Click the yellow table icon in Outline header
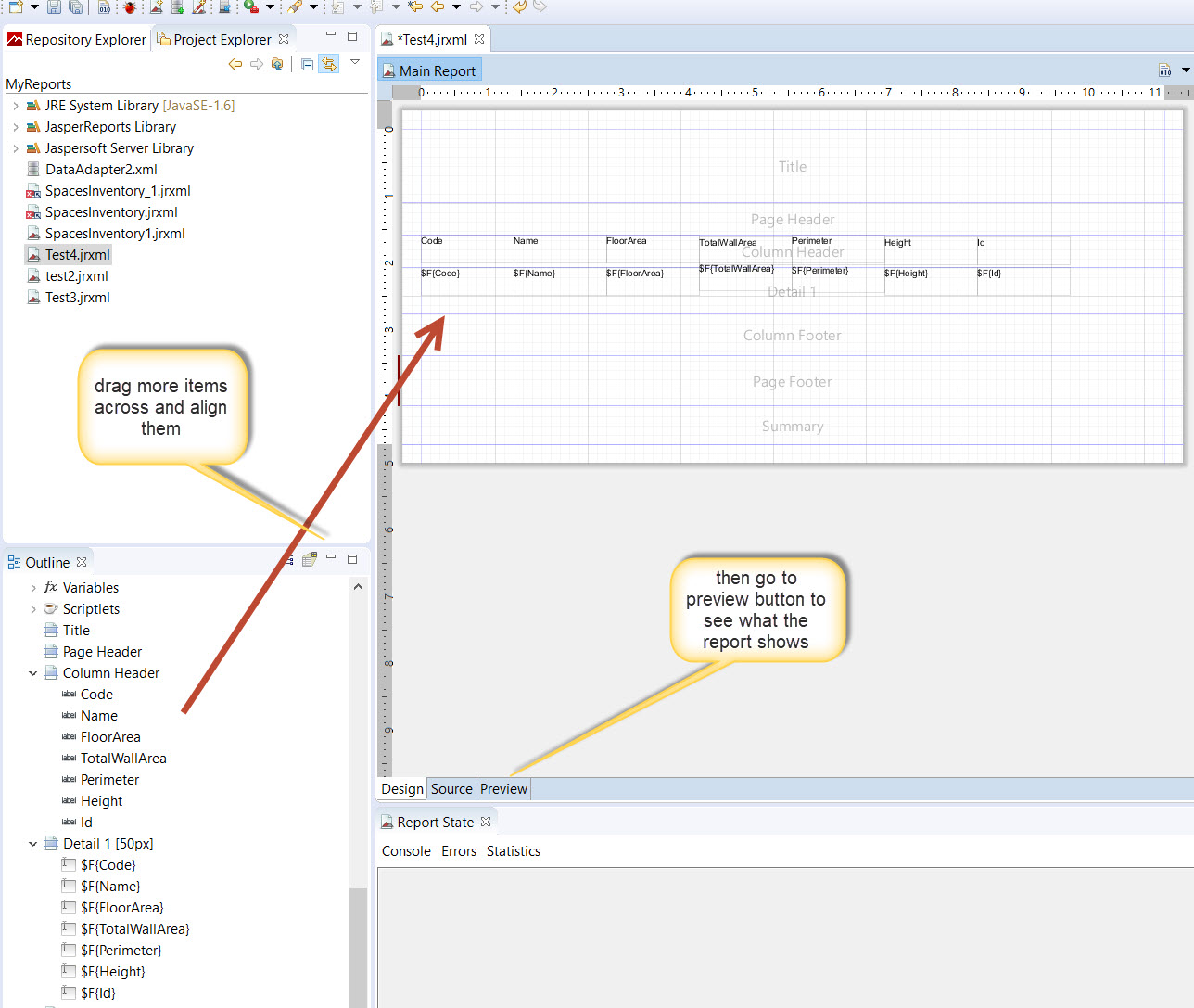This screenshot has width=1194, height=1008. click(310, 559)
